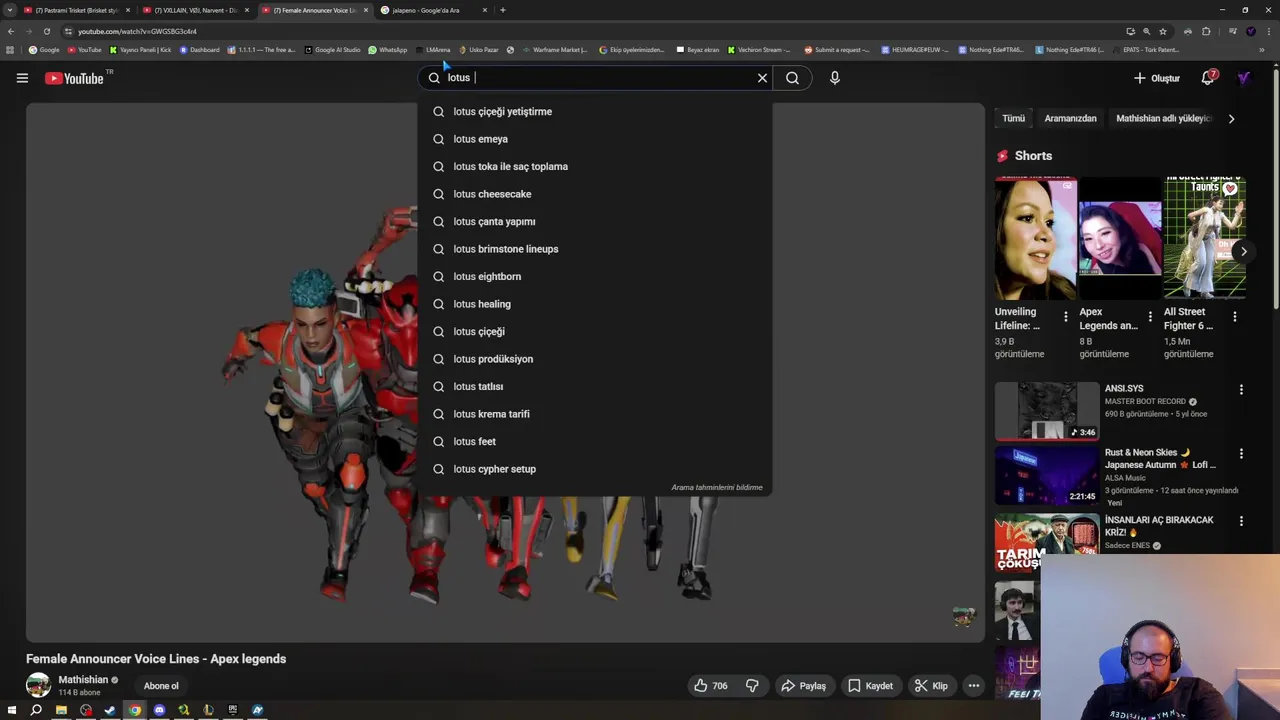Screen dimensions: 1280x720
Task: Open a new browser tab
Action: tap(503, 10)
